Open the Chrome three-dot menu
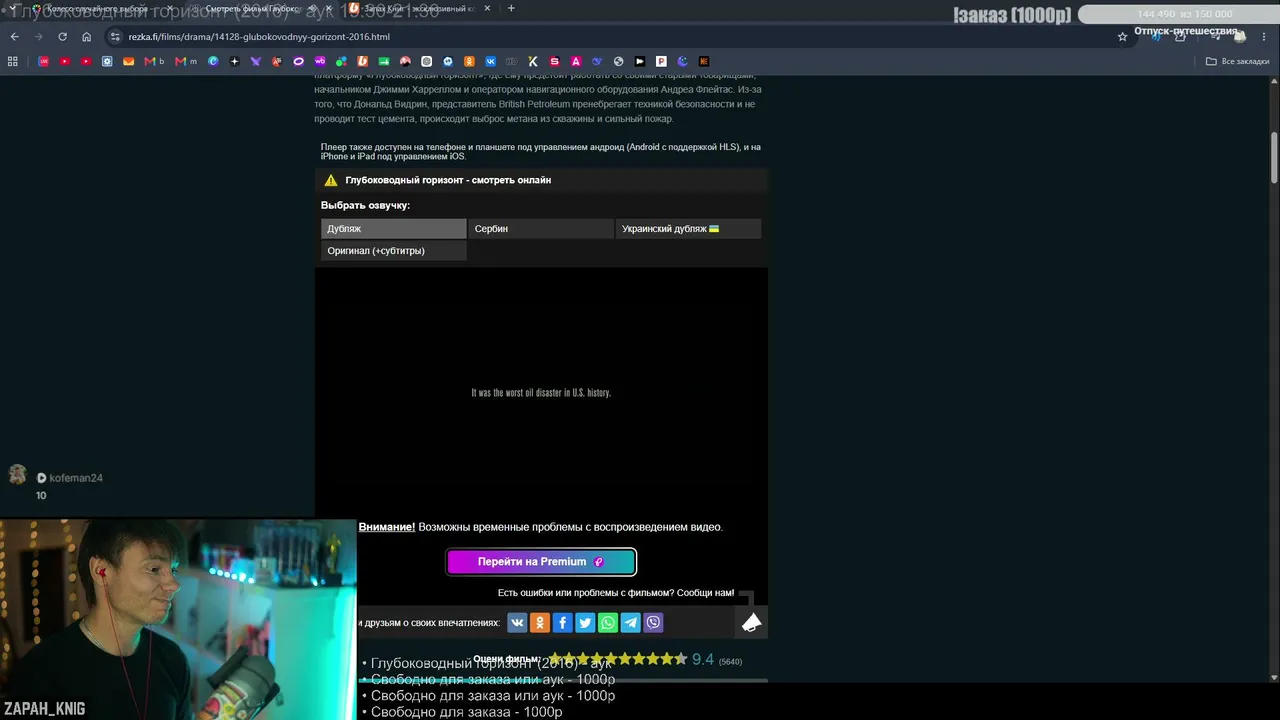This screenshot has width=1280, height=720. click(1265, 37)
